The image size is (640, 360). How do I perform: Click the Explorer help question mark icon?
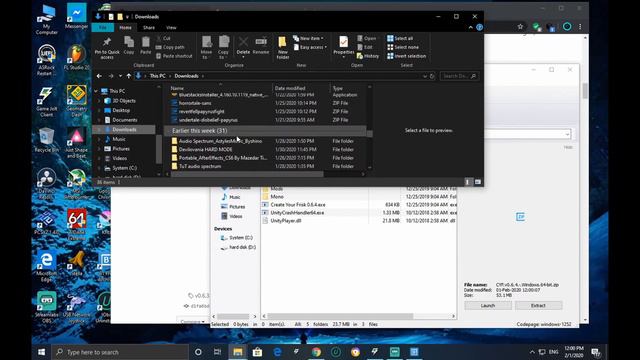(480, 27)
